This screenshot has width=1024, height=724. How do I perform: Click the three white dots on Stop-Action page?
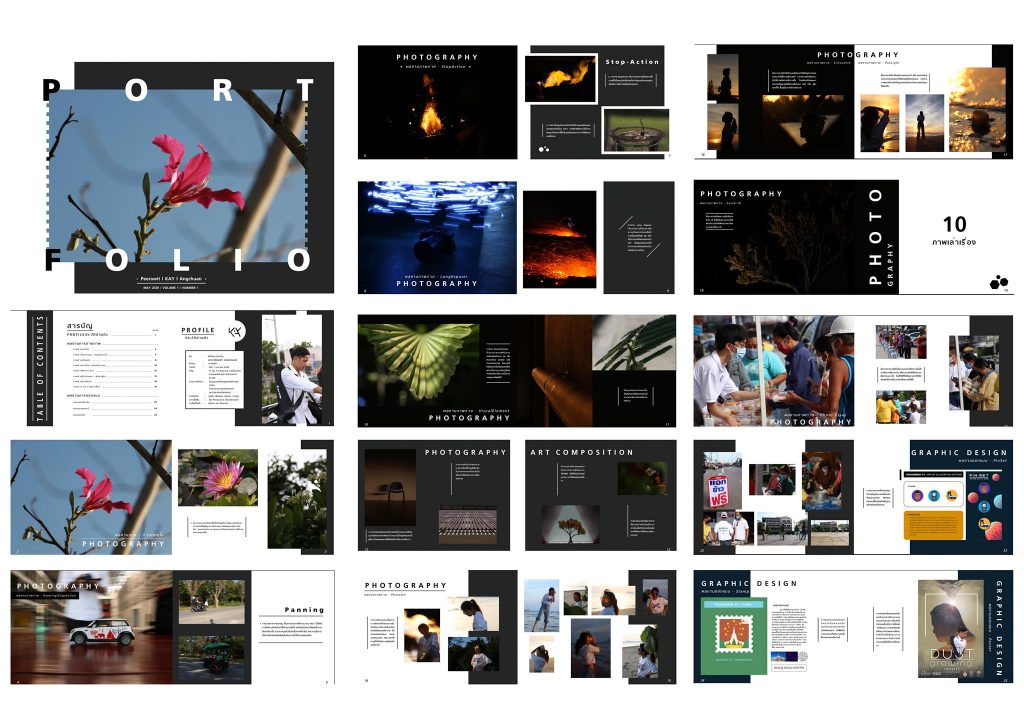pos(544,150)
